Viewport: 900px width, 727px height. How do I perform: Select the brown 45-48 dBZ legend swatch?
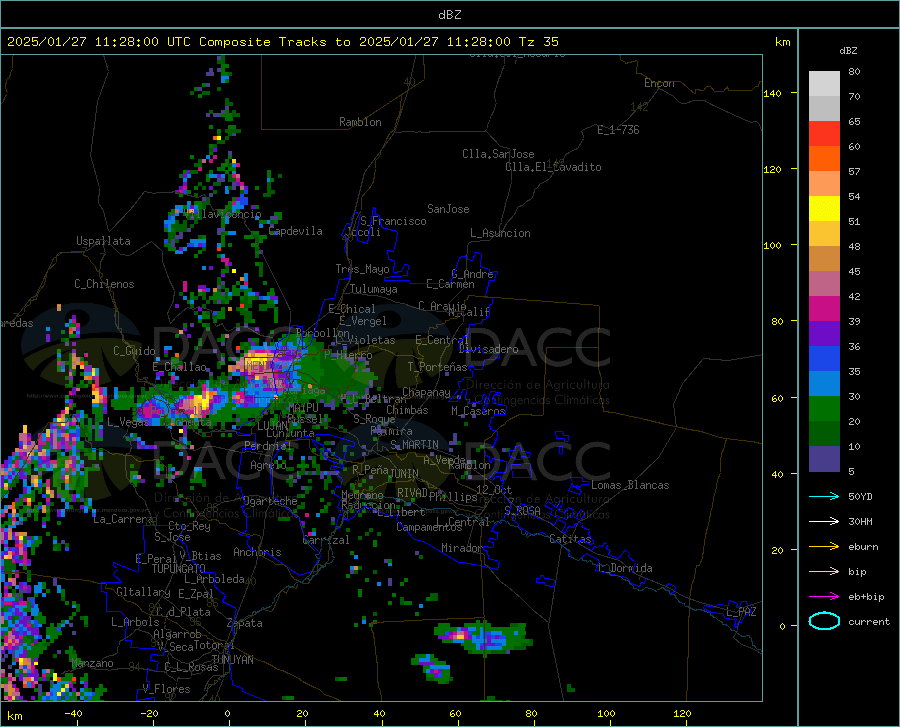click(824, 259)
